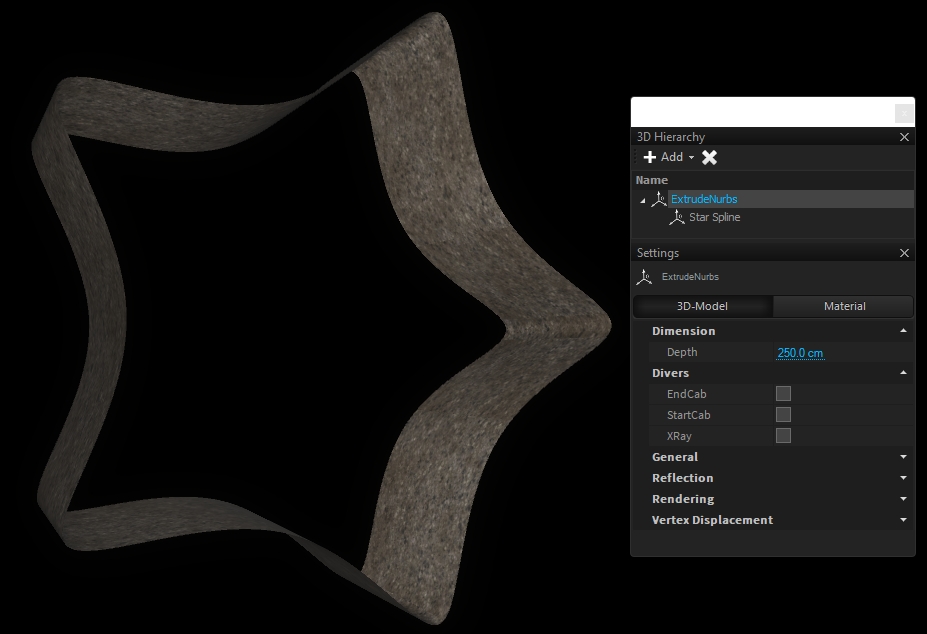Image resolution: width=927 pixels, height=634 pixels.
Task: Click the axis icon in the Settings header
Action: 645,277
